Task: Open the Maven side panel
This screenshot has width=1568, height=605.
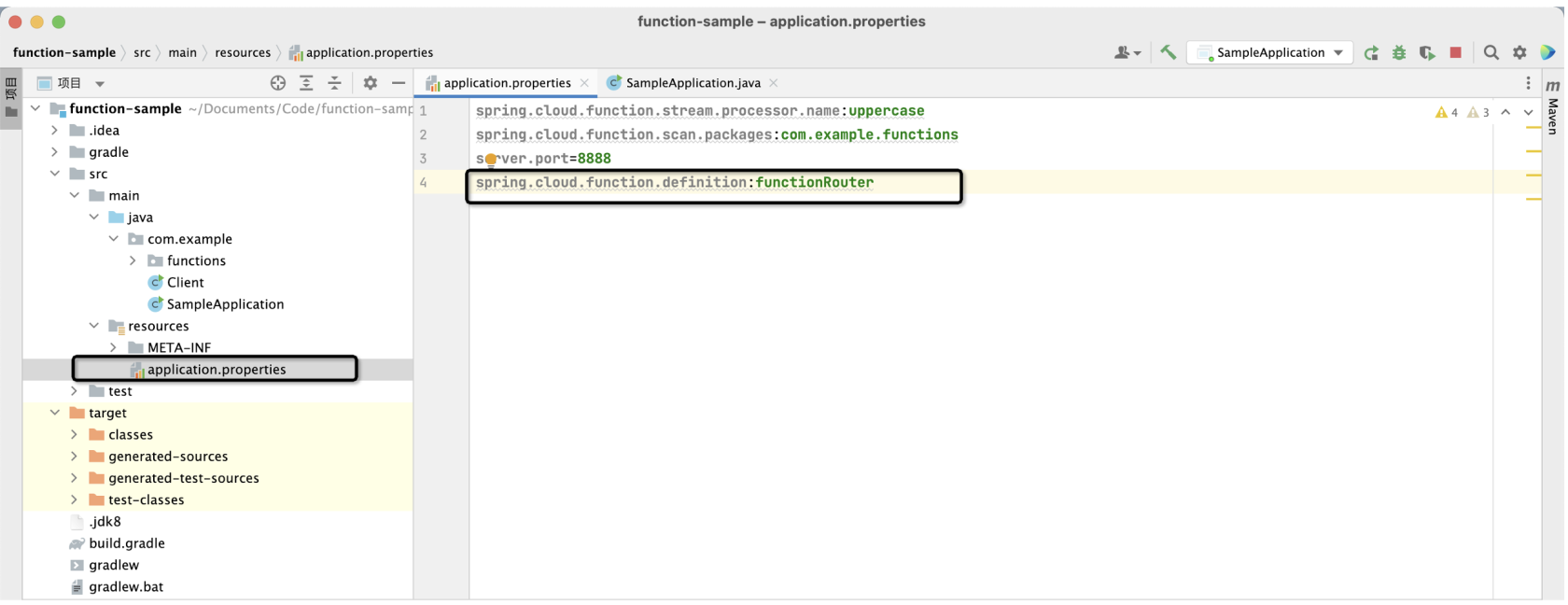Action: point(1553,107)
